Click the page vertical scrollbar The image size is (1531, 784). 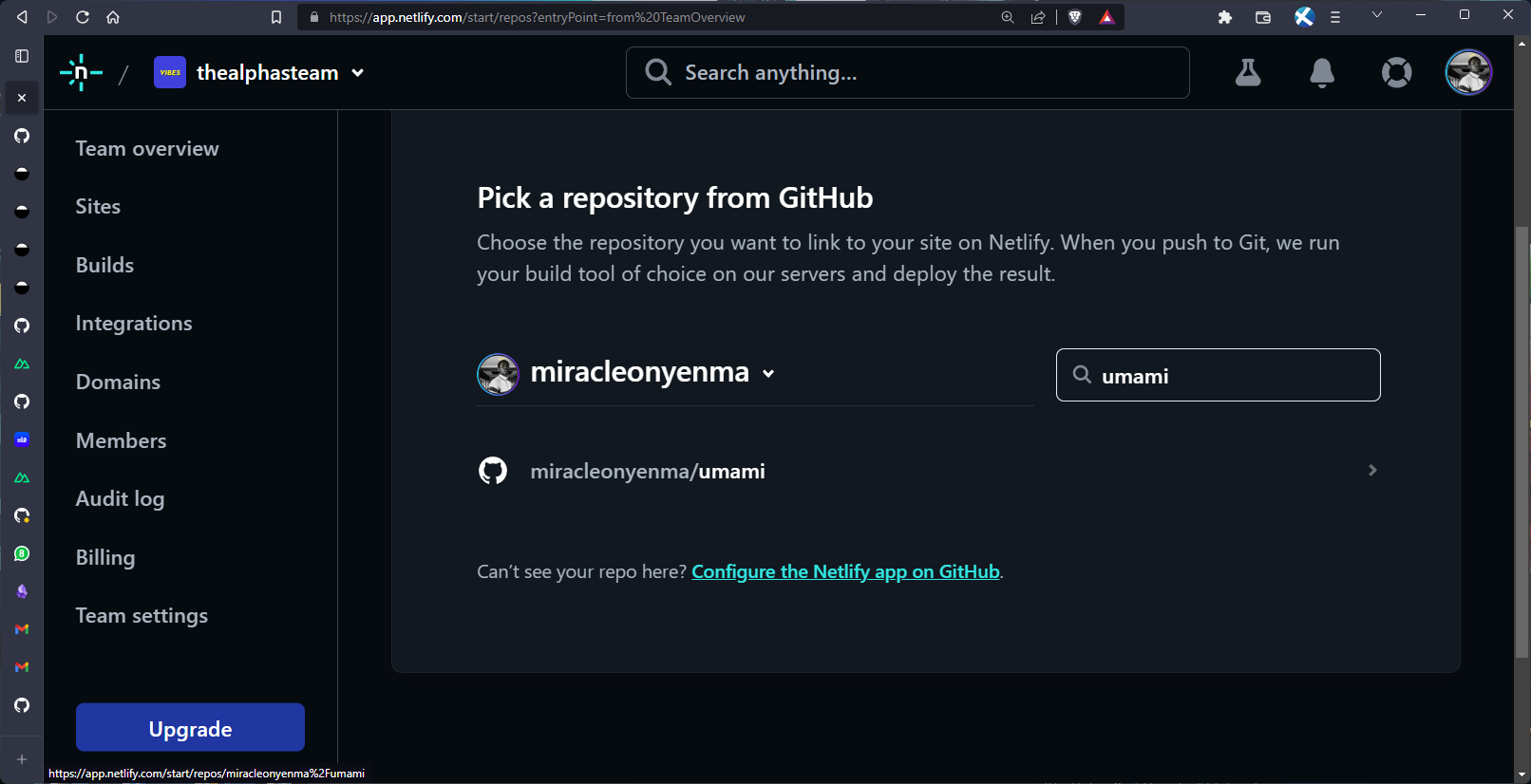[1522, 441]
